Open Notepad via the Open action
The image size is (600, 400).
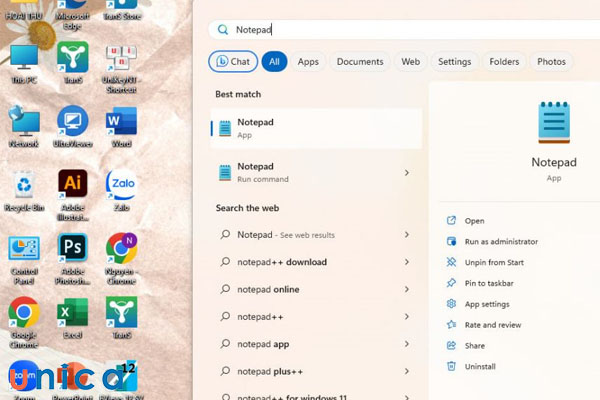click(x=474, y=221)
